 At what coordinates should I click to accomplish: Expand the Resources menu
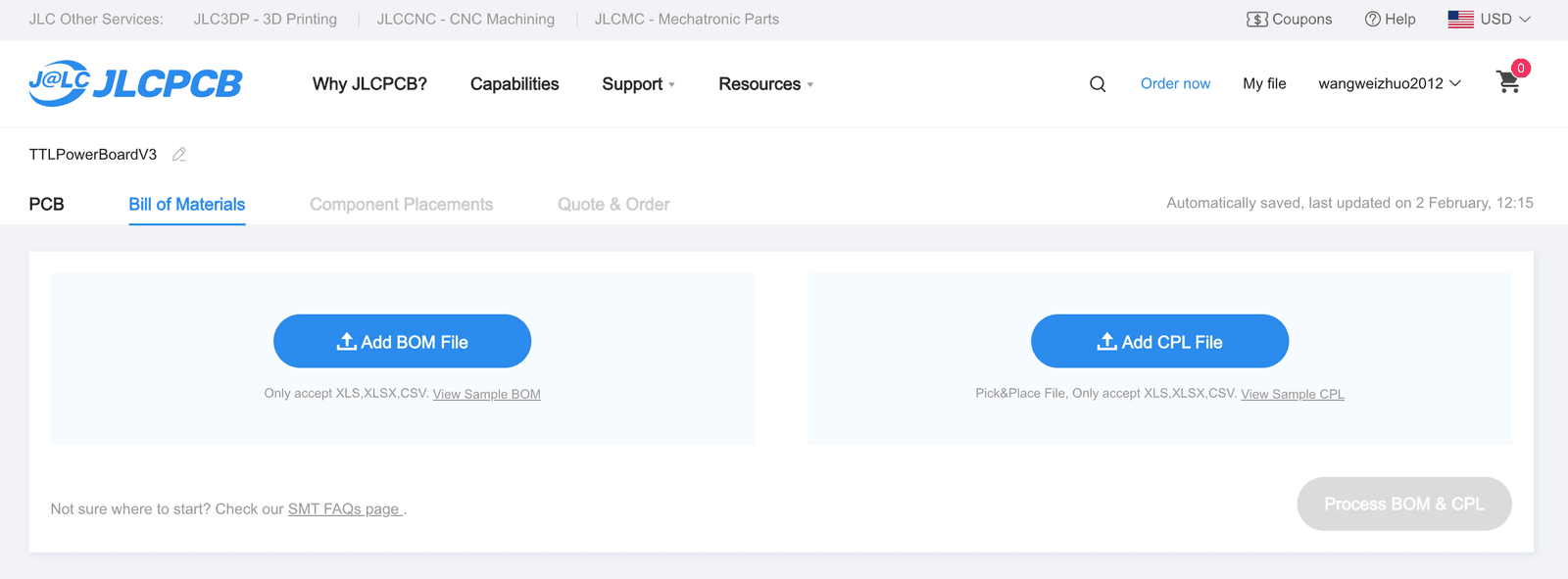point(765,84)
